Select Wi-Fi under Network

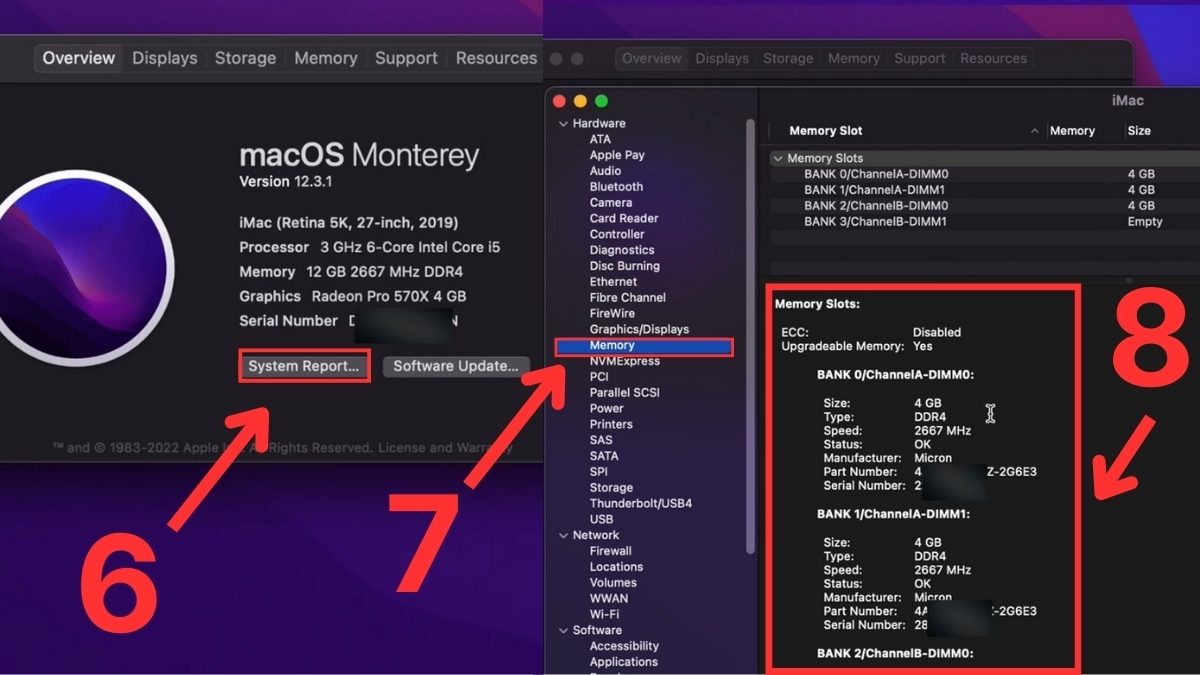coord(604,614)
